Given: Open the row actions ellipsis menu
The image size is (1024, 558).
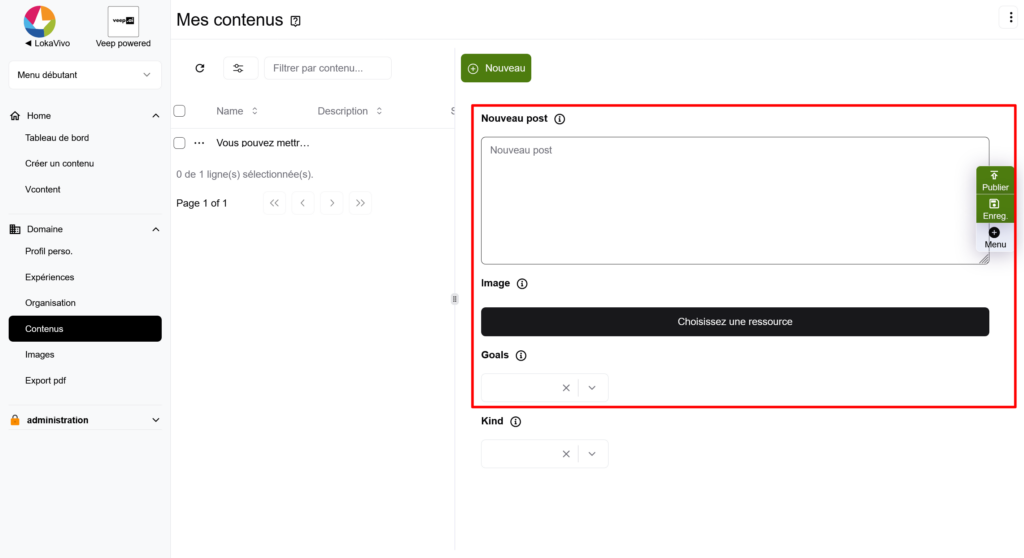Looking at the screenshot, I should (x=199, y=143).
